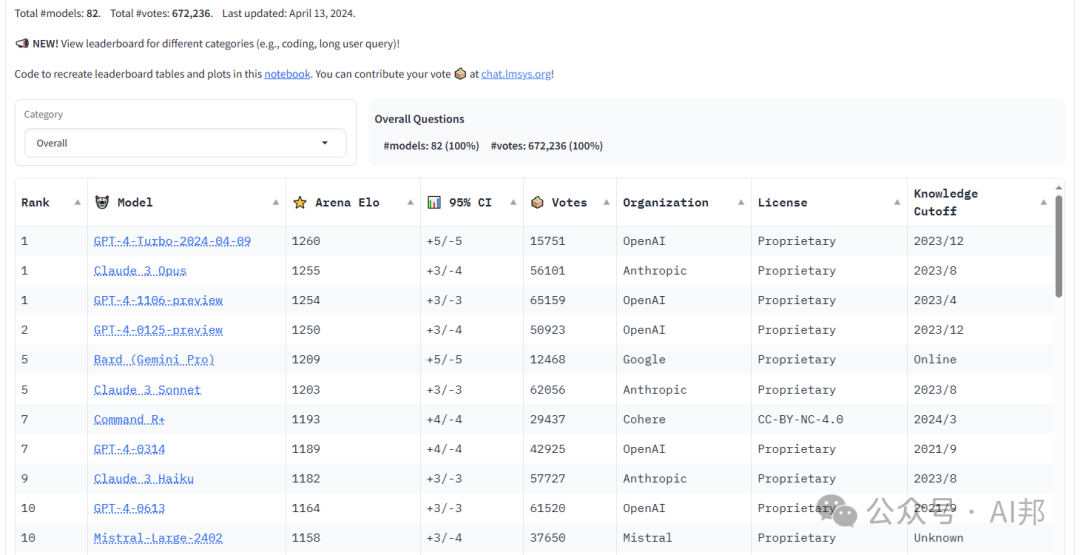
Task: Visit the chat.lmsys.org link
Action: [x=516, y=74]
